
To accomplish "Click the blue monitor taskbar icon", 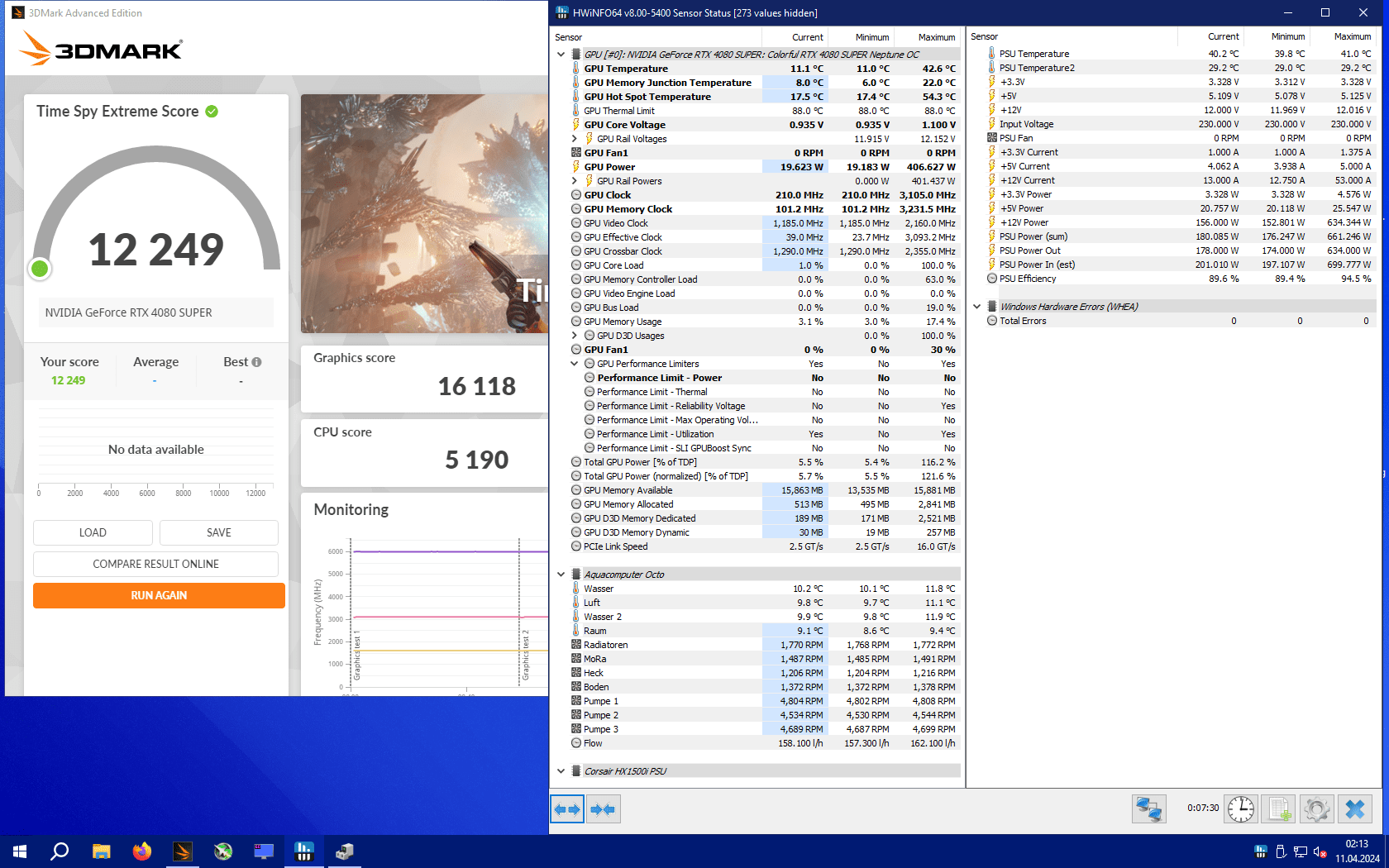I will pyautogui.click(x=264, y=851).
